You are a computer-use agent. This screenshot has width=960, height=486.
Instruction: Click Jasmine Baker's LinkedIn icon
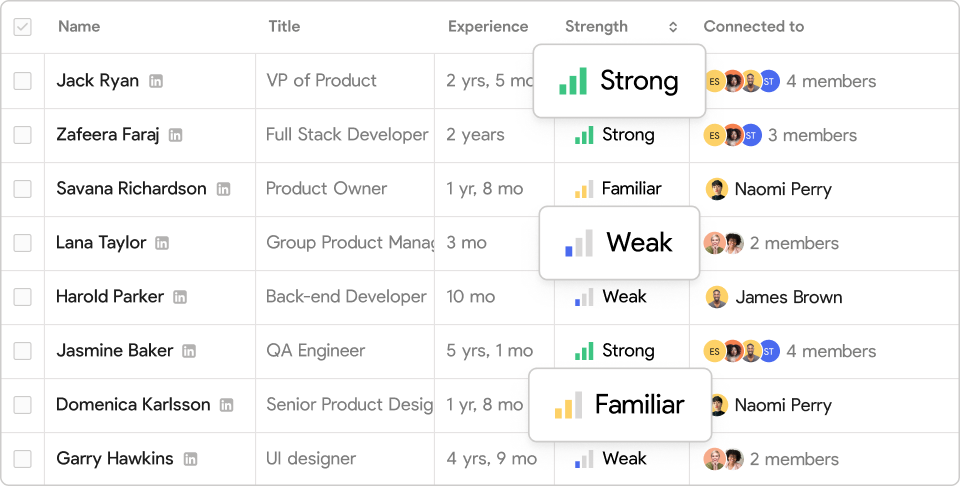189,351
